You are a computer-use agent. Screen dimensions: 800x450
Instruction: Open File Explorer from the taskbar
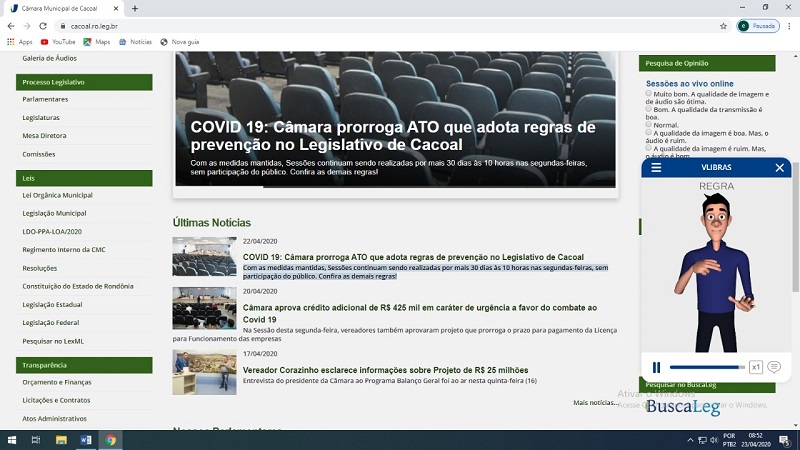pyautogui.click(x=61, y=440)
